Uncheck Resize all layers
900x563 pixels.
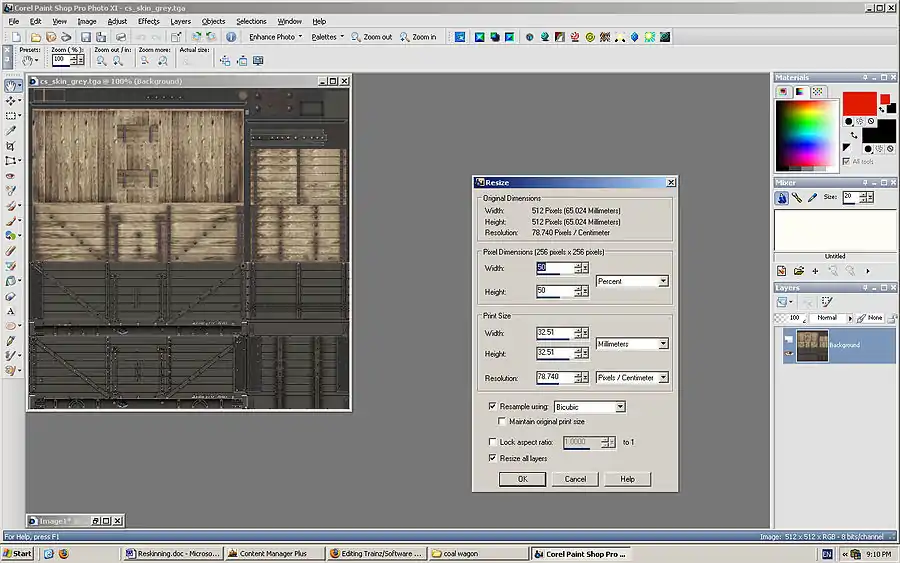click(492, 458)
